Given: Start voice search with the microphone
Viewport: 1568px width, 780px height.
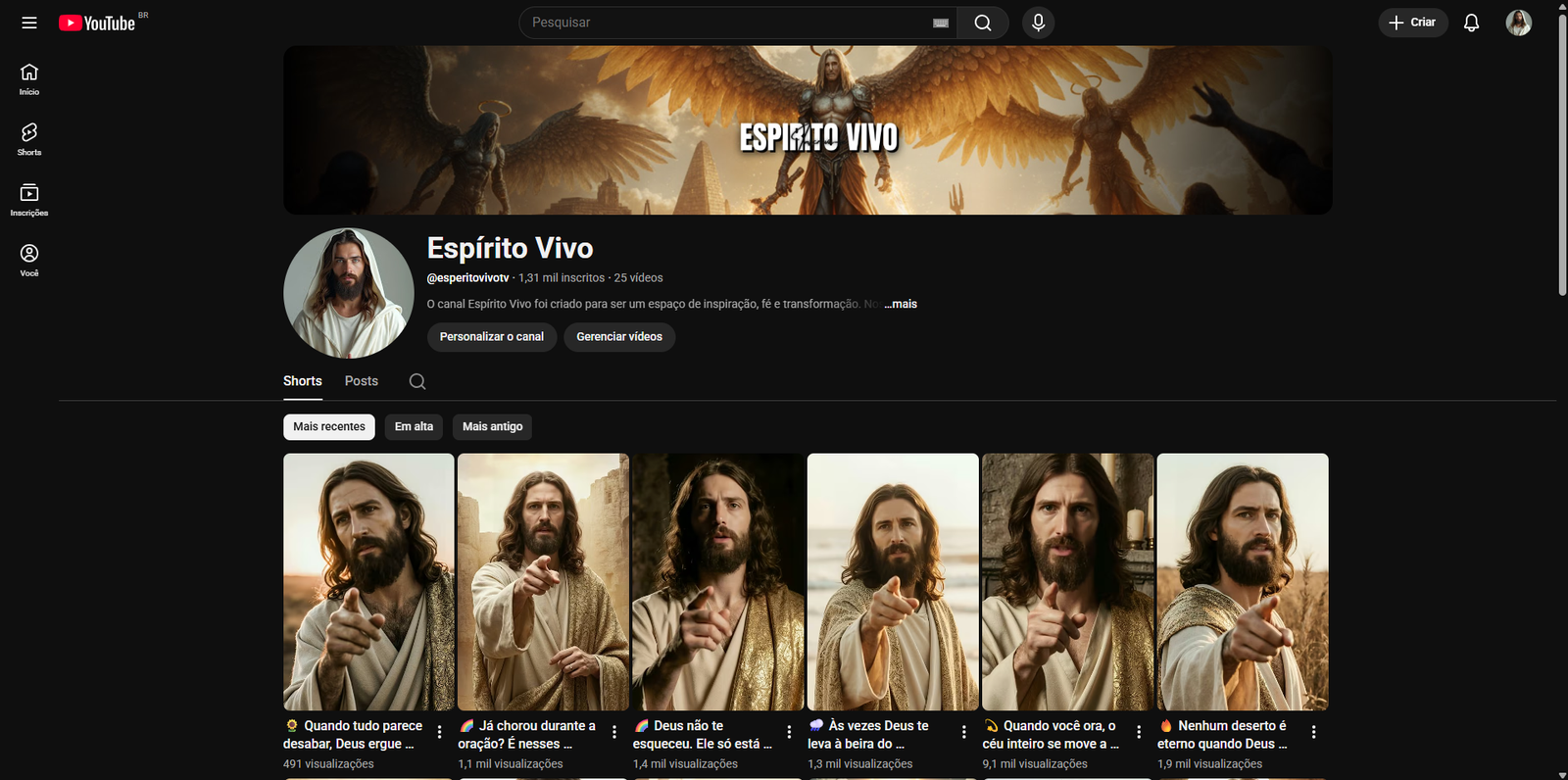Looking at the screenshot, I should pyautogui.click(x=1039, y=23).
